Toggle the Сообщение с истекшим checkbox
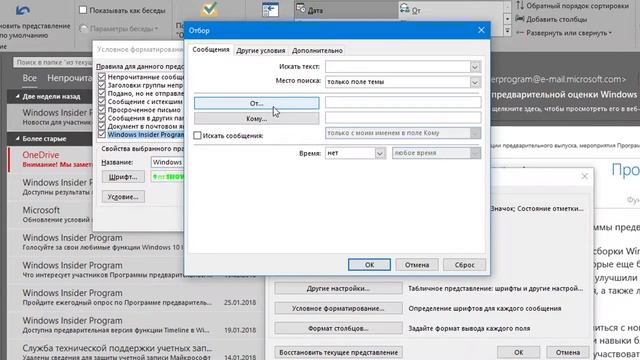This screenshot has width=640, height=360. 102,101
